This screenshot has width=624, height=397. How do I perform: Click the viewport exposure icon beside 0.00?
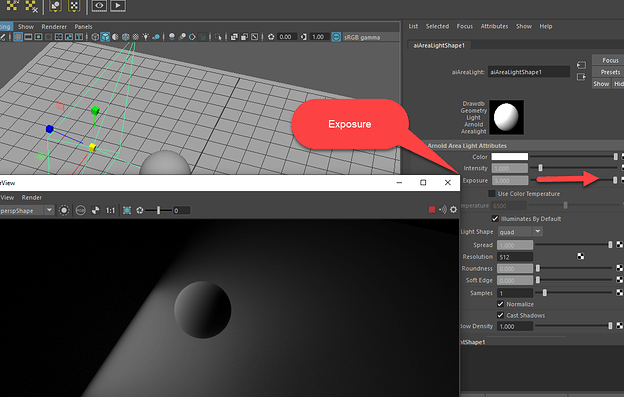[x=271, y=37]
